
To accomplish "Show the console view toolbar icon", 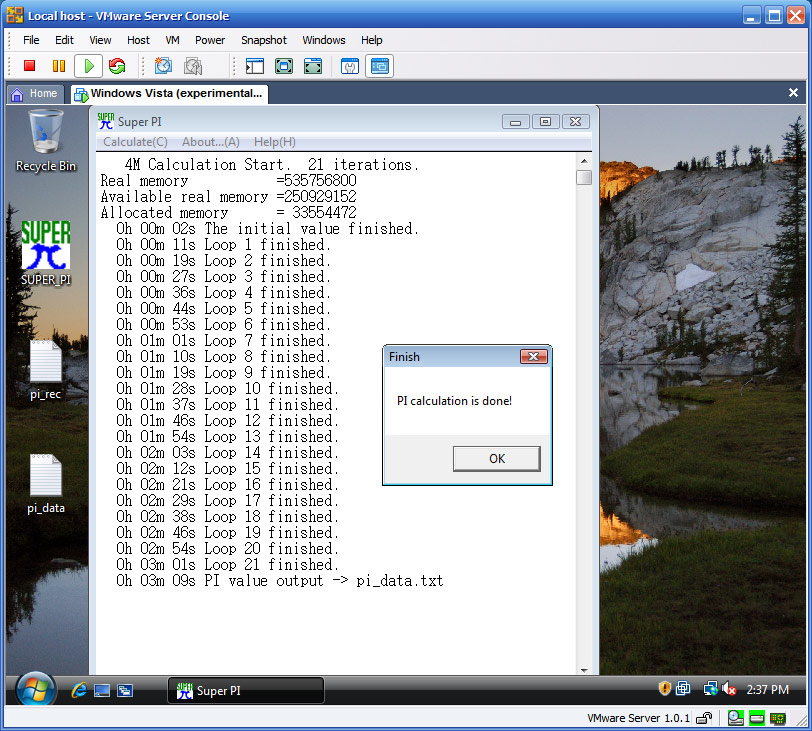I will click(x=380, y=66).
